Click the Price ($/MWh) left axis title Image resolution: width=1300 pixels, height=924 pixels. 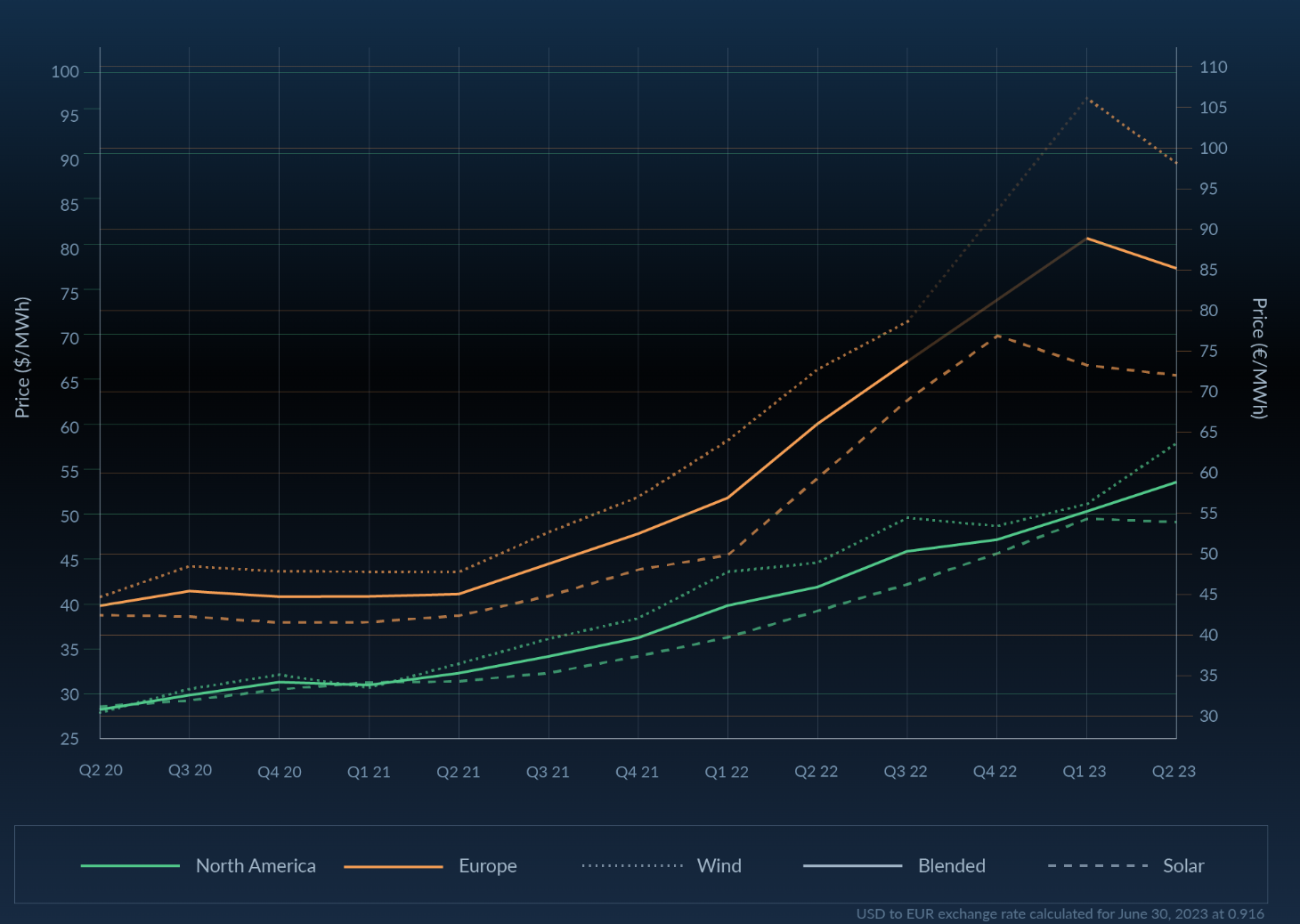pos(22,358)
